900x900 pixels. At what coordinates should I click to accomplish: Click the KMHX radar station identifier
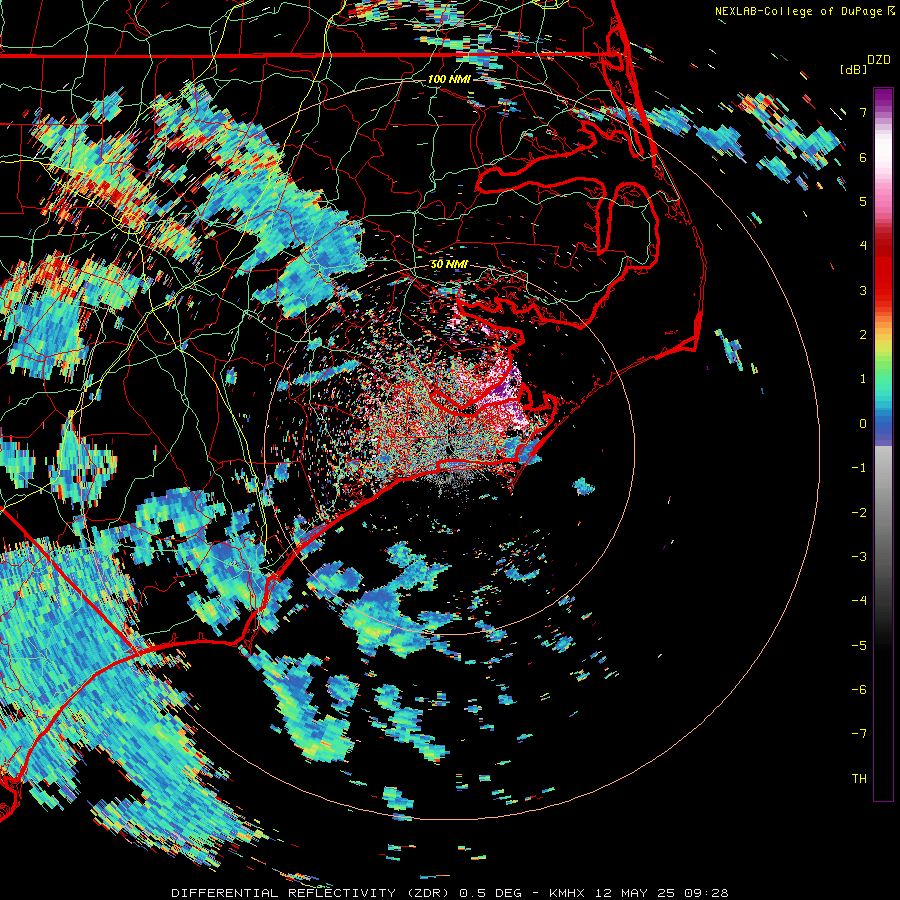tap(568, 893)
